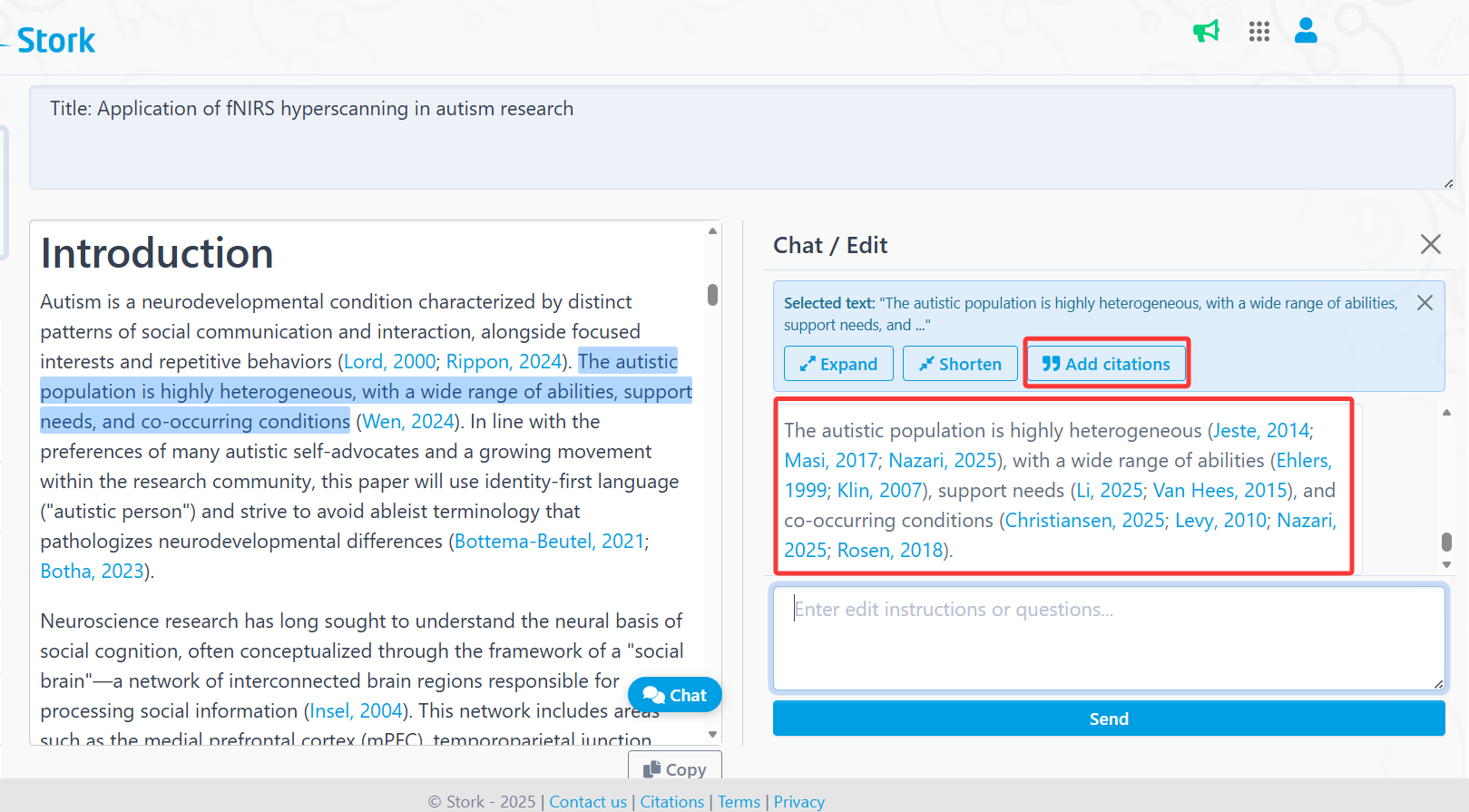Click the Stork logo
The image size is (1469, 812).
pos(55,40)
